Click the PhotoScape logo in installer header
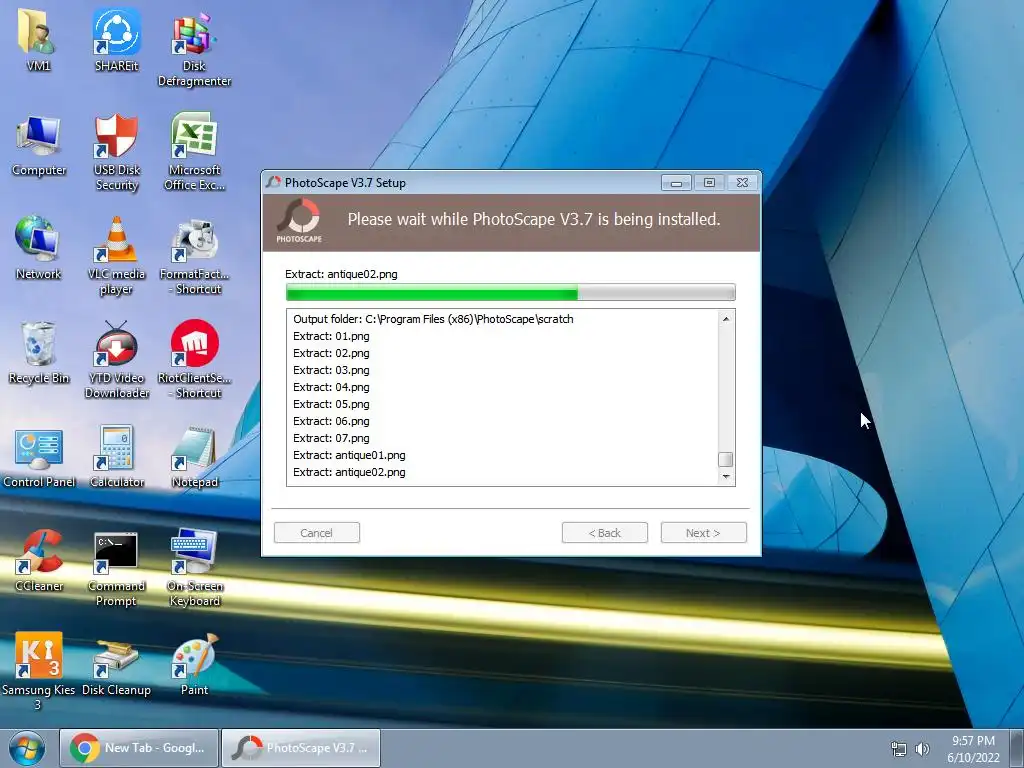This screenshot has width=1024, height=768. 299,221
